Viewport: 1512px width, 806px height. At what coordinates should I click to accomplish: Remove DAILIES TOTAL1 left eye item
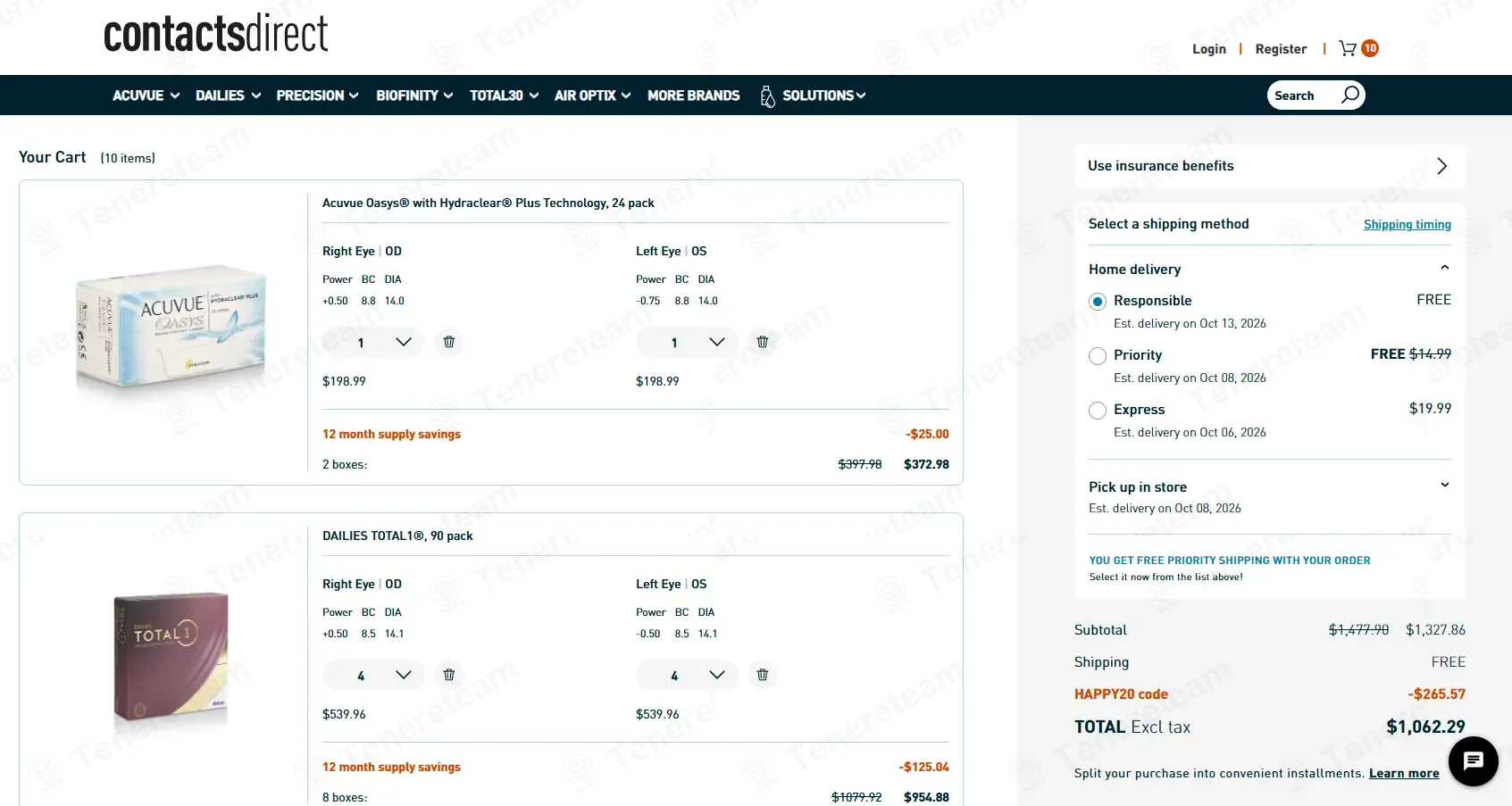click(x=763, y=675)
